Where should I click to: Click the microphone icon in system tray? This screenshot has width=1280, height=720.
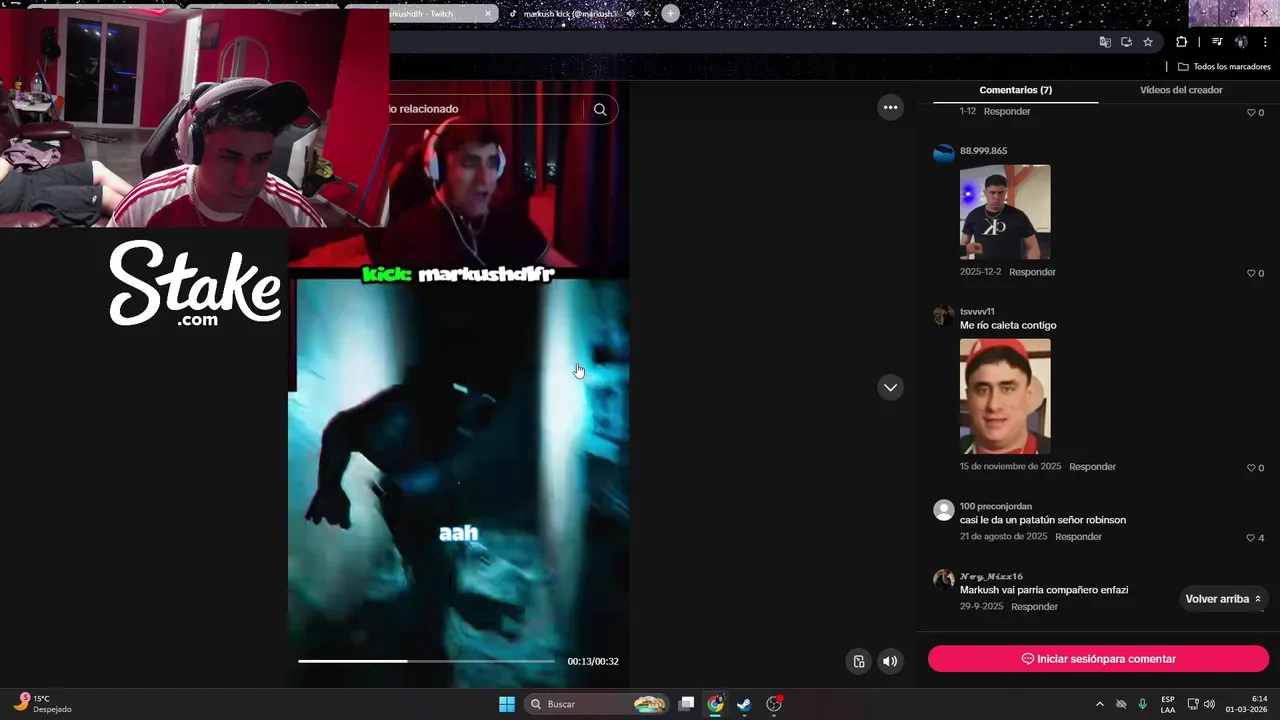point(1142,704)
